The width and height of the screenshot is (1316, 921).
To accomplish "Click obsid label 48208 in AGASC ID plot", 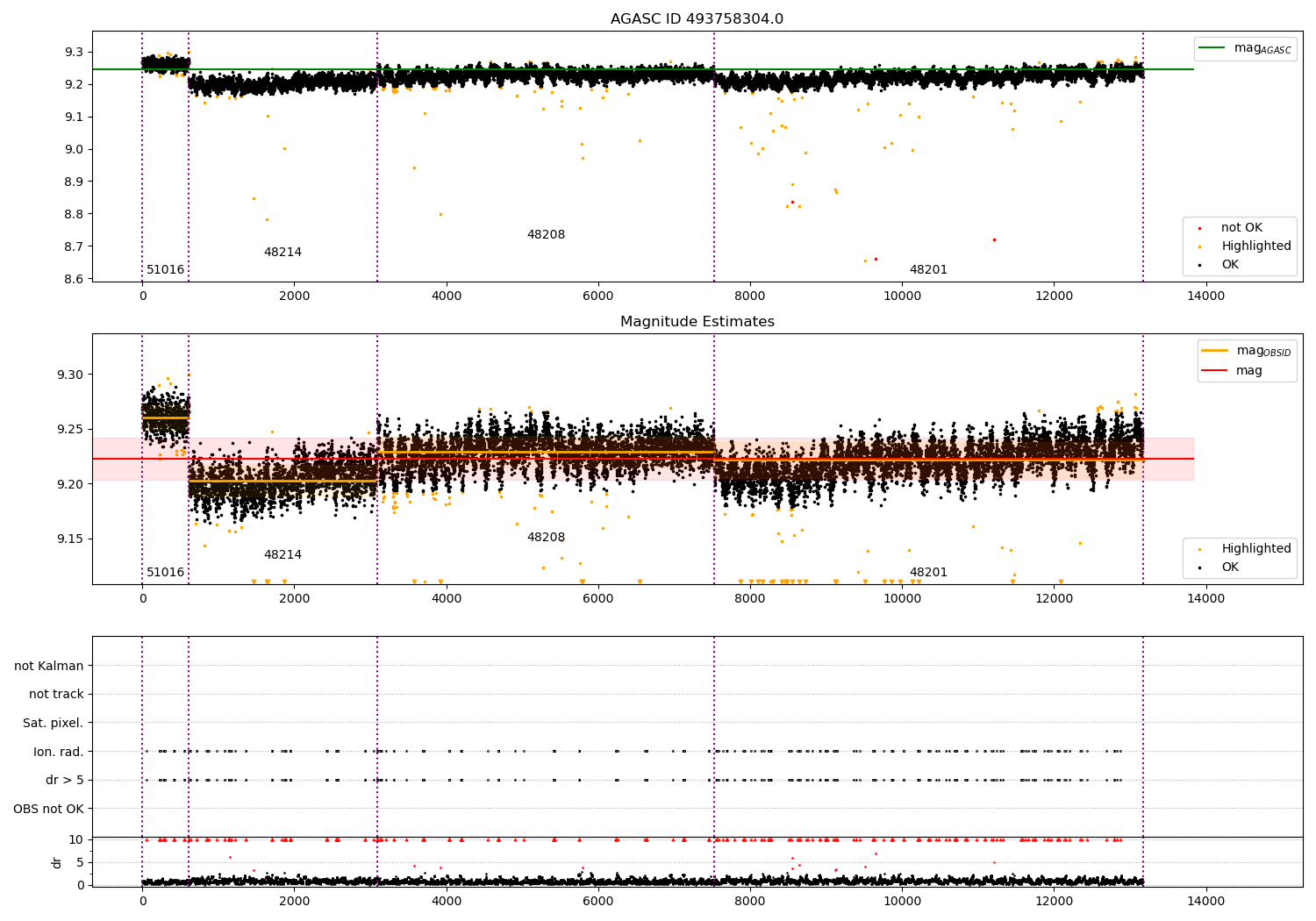I will [x=546, y=235].
